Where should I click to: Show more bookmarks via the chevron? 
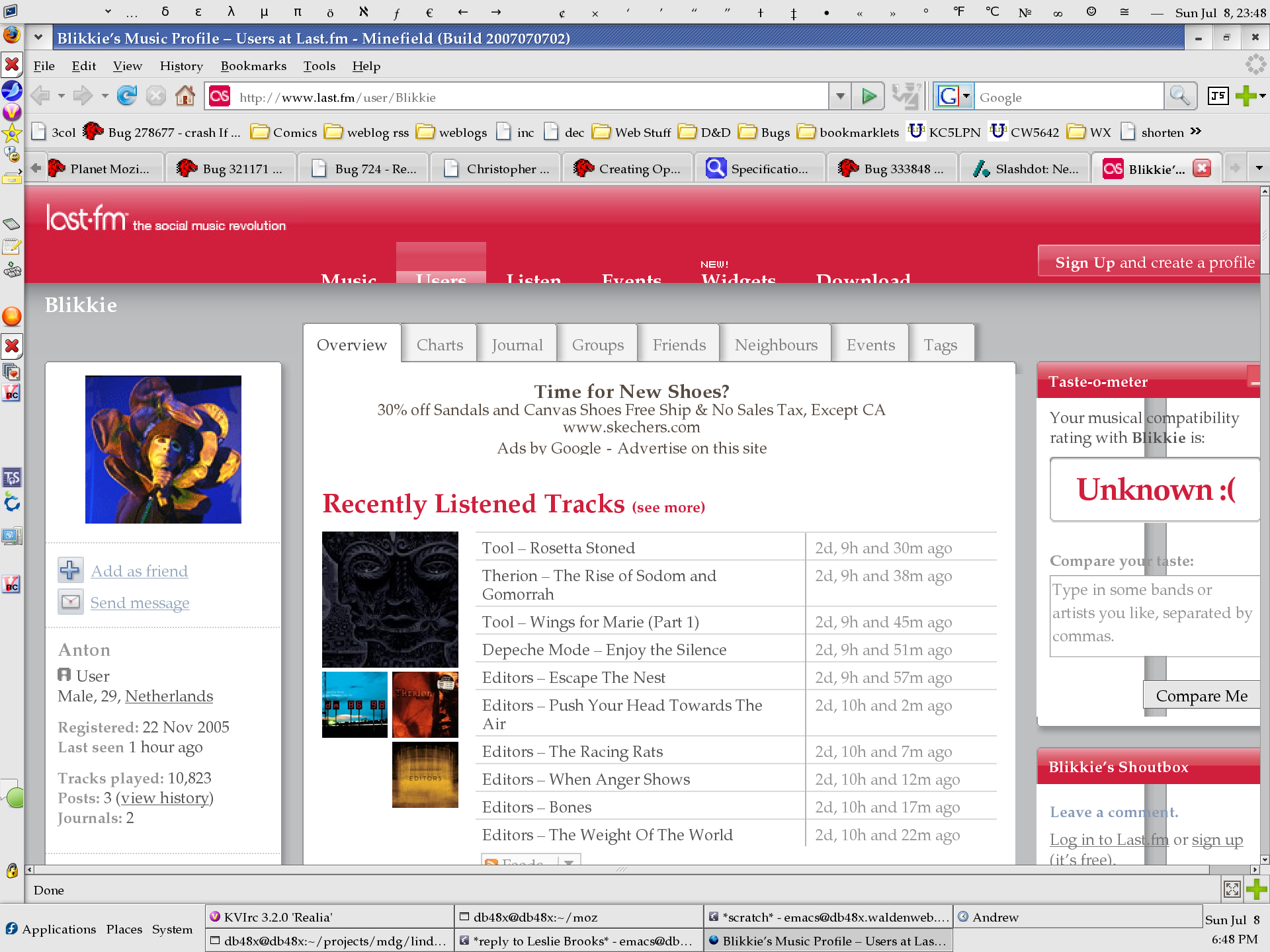[x=1195, y=132]
